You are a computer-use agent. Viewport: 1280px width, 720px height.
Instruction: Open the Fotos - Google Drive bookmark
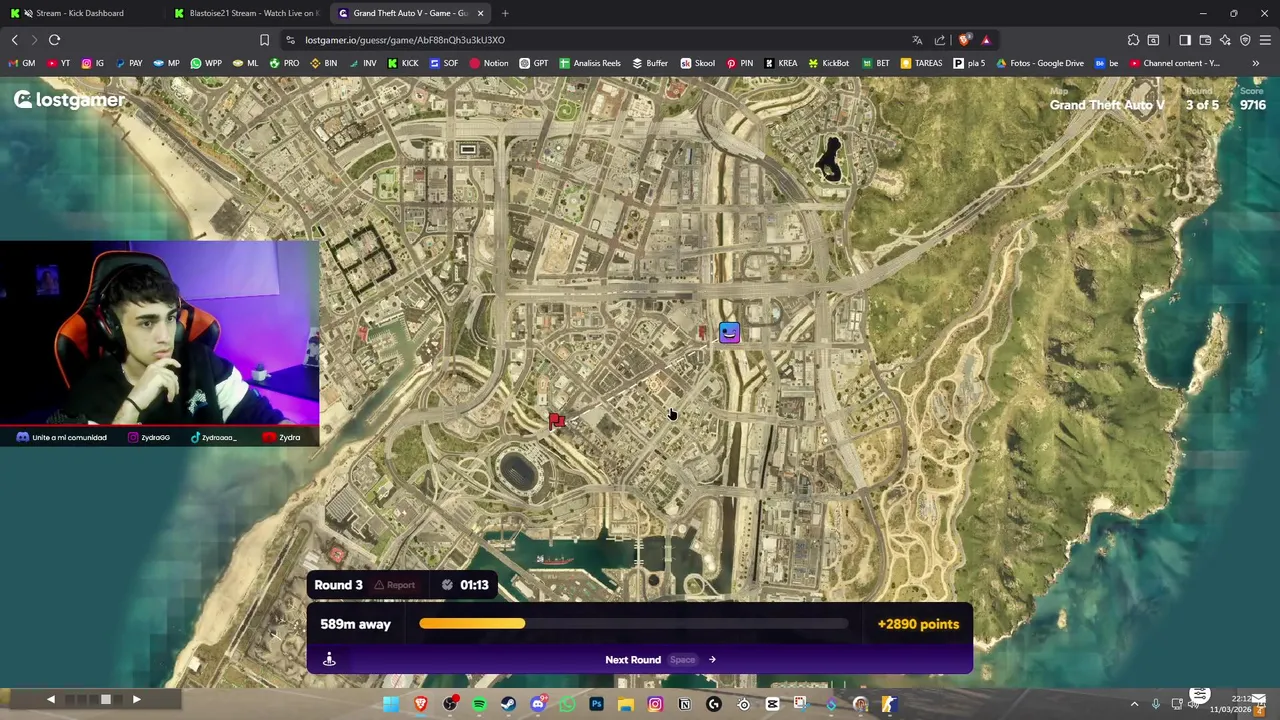click(x=1039, y=63)
